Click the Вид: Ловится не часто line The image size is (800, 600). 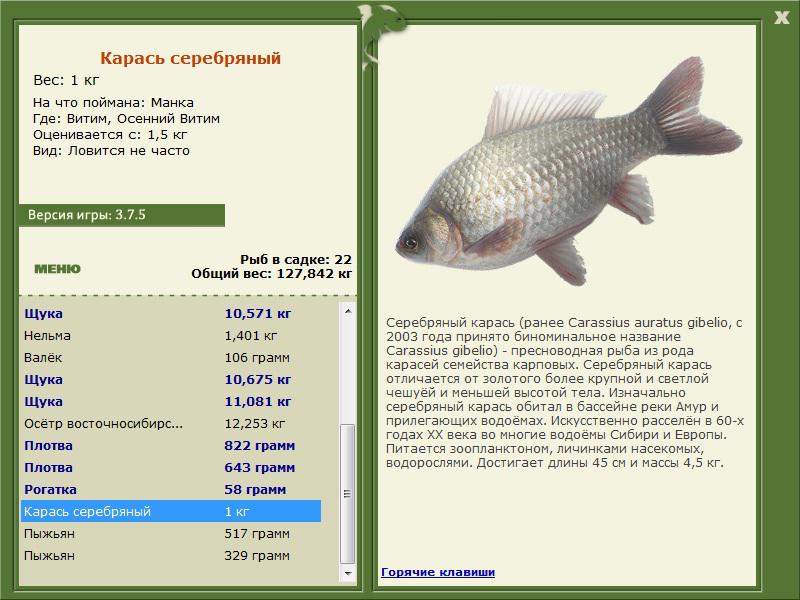[111, 151]
